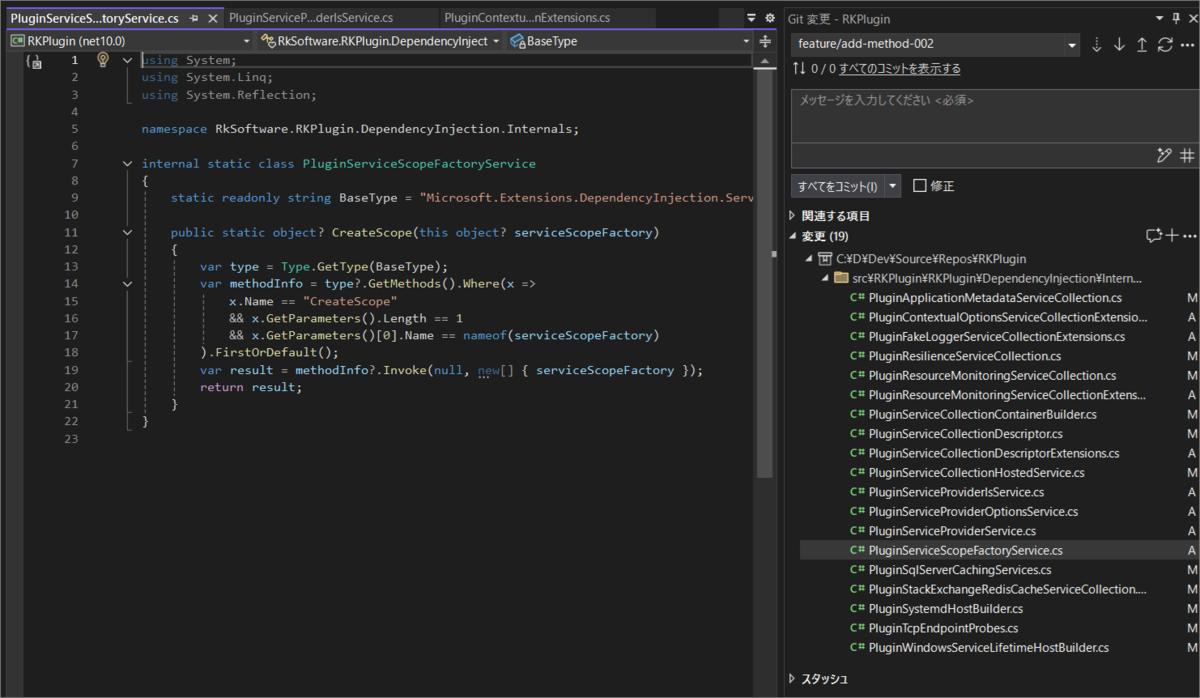Click the folder icon of src\RKPlugin path
The width and height of the screenshot is (1200, 698).
tap(841, 278)
